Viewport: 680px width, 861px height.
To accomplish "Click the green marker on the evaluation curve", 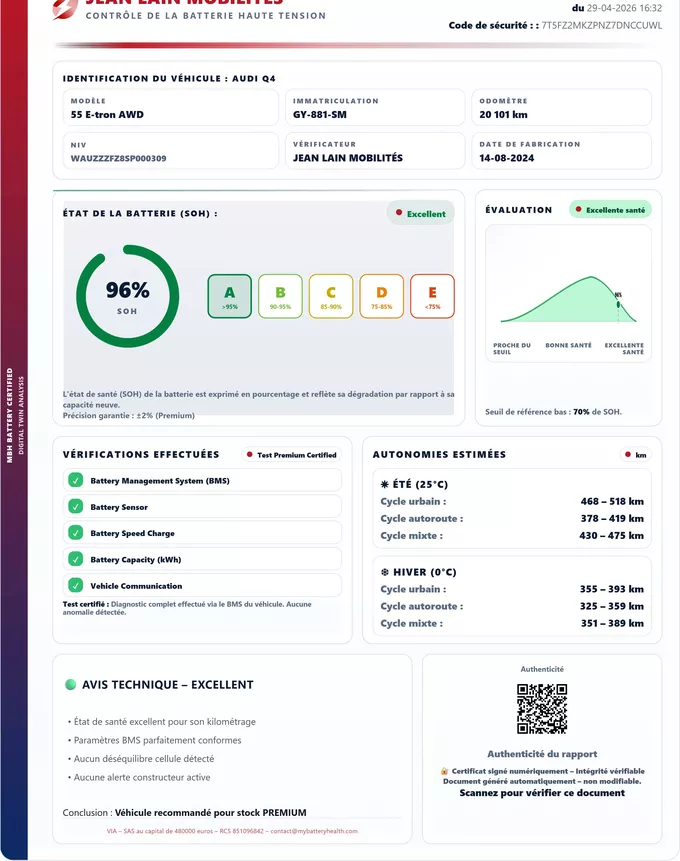I will pos(618,304).
